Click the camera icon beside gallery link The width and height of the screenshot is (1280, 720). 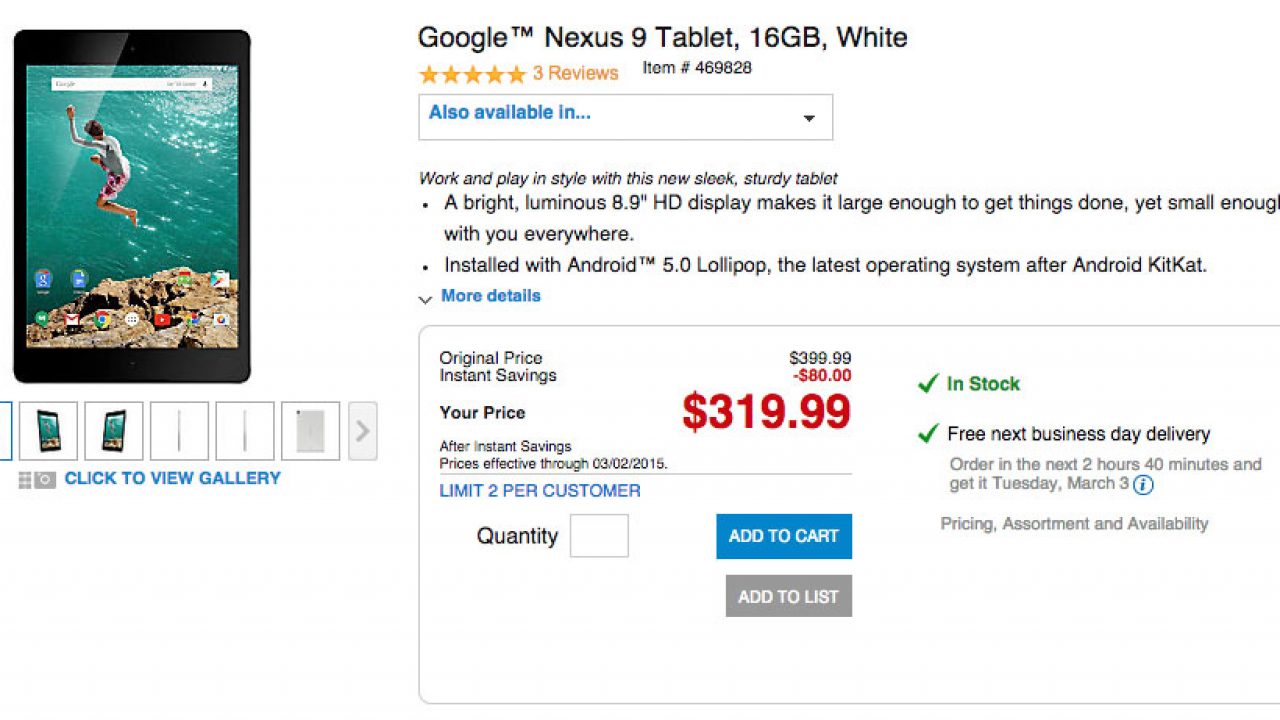45,480
